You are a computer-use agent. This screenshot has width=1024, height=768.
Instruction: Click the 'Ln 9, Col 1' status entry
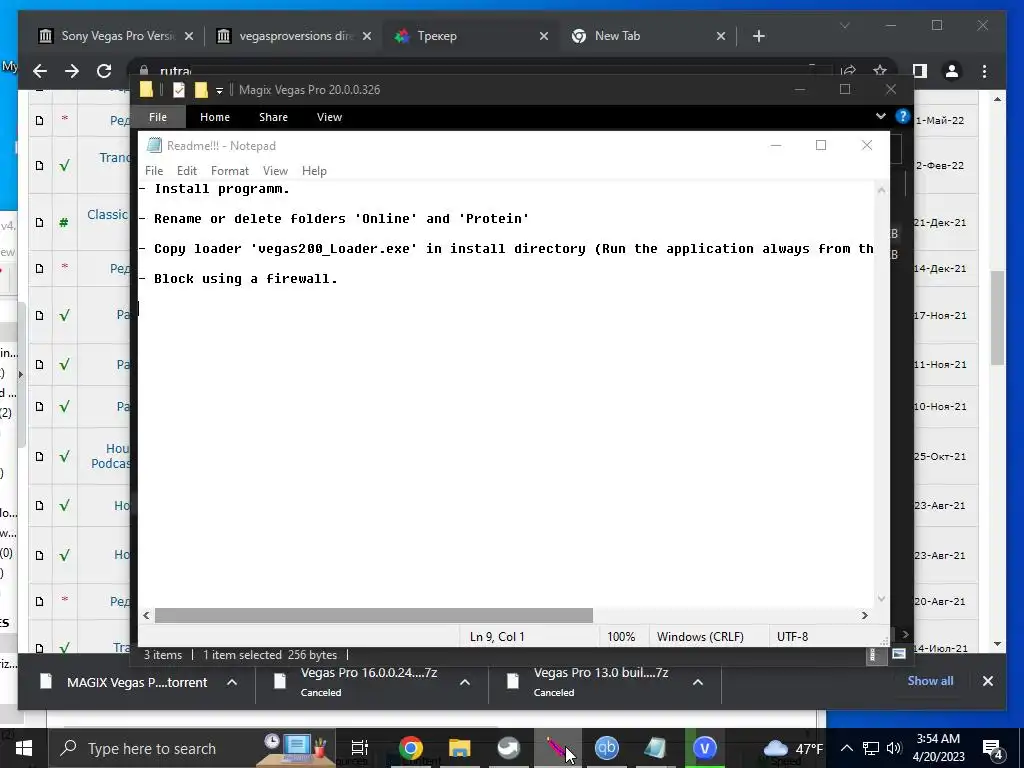coord(497,637)
